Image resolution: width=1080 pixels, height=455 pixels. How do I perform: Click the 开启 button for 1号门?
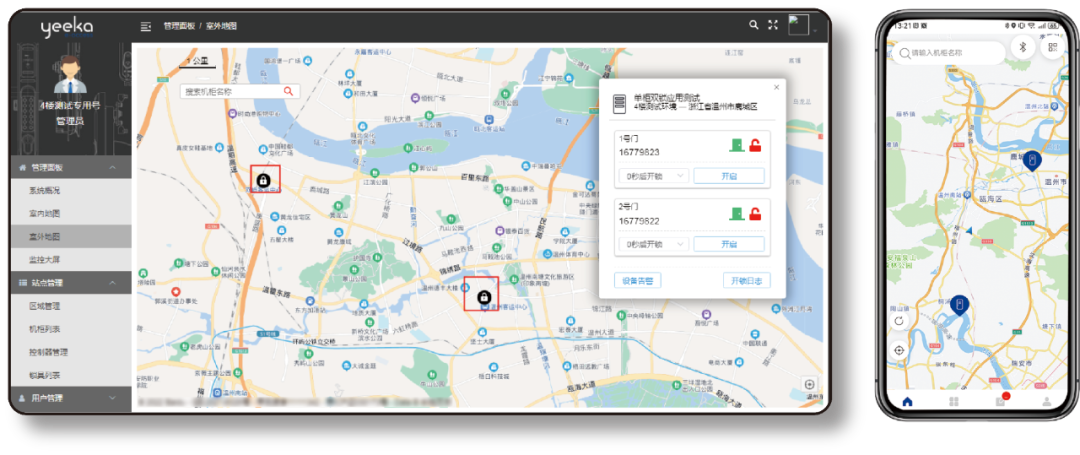728,176
